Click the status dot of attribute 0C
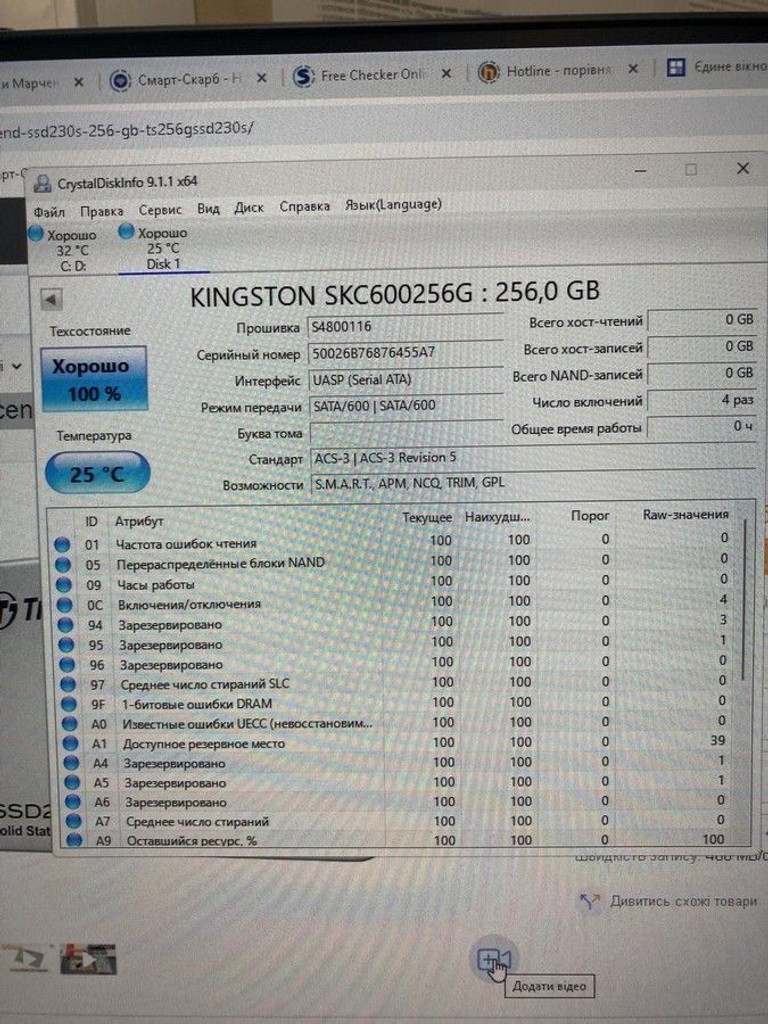Screen dimensions: 768x1024 [x=65, y=605]
